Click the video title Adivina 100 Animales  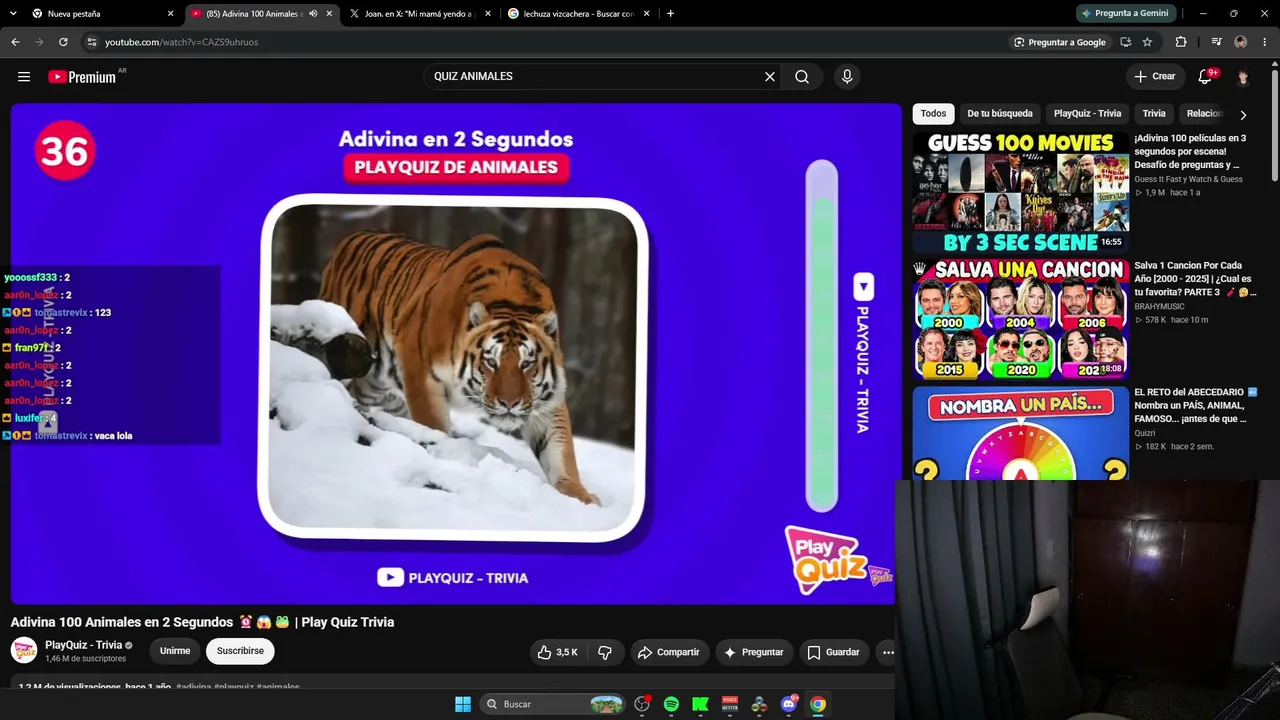click(202, 622)
